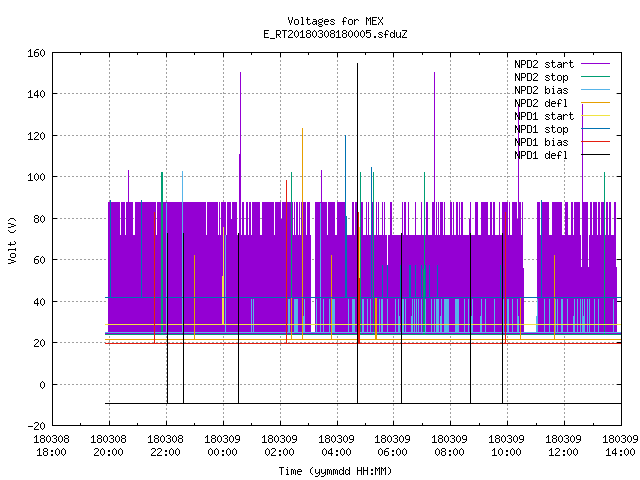The height and width of the screenshot is (480, 640).
Task: Click the file name E_RT20180308180005.sfduZ
Action: [x=335, y=34]
